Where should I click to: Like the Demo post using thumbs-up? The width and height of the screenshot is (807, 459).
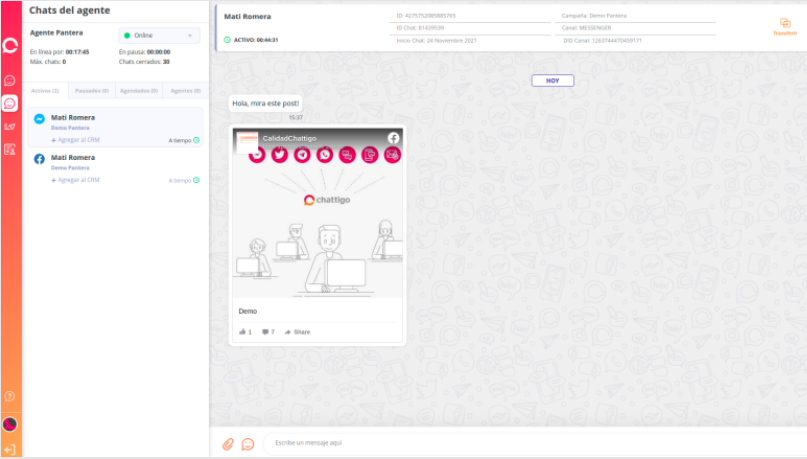click(245, 331)
